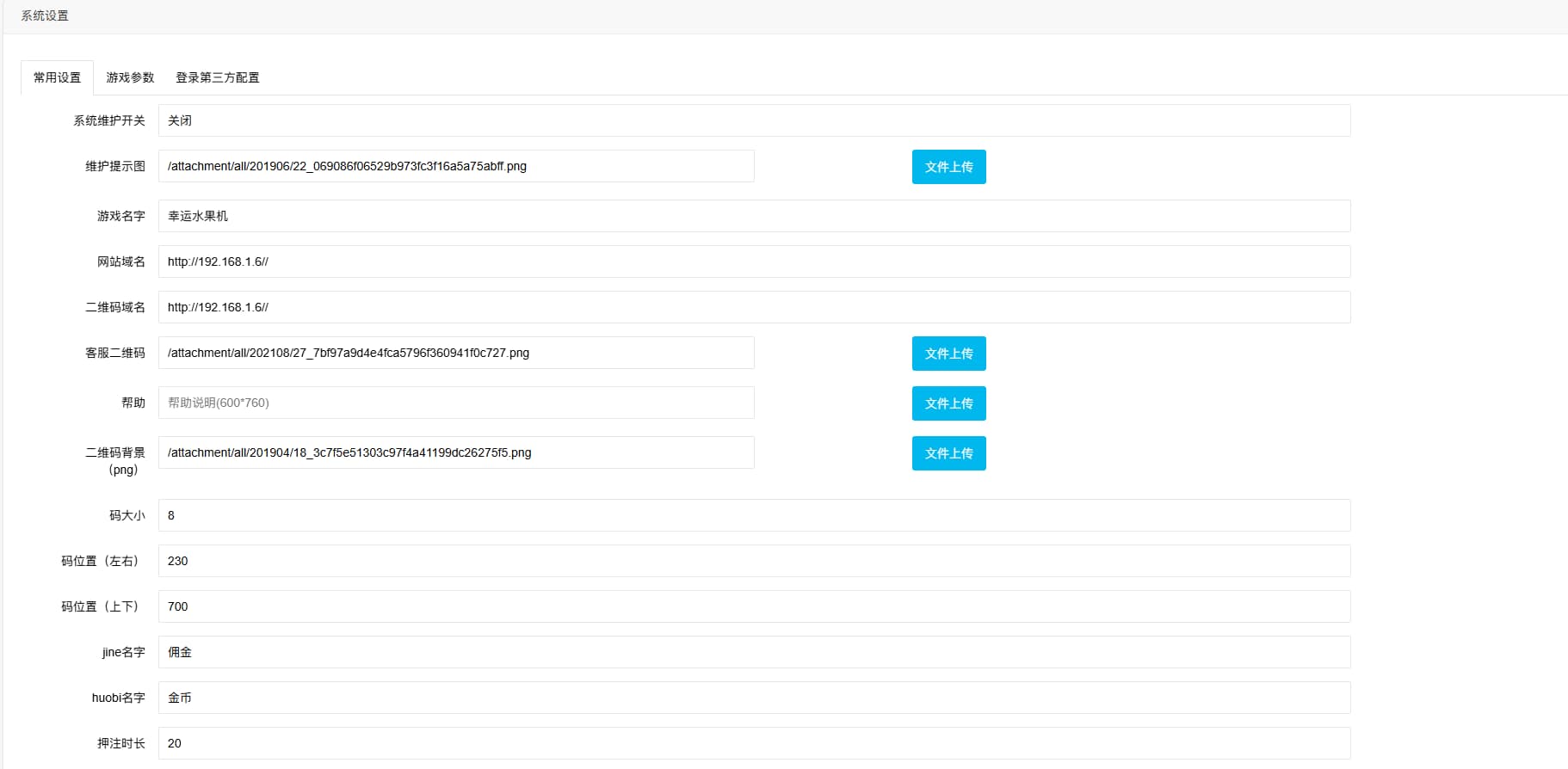The image size is (1568, 769).
Task: Click the 帮助说明(600*760) placeholder input
Action: click(x=456, y=403)
